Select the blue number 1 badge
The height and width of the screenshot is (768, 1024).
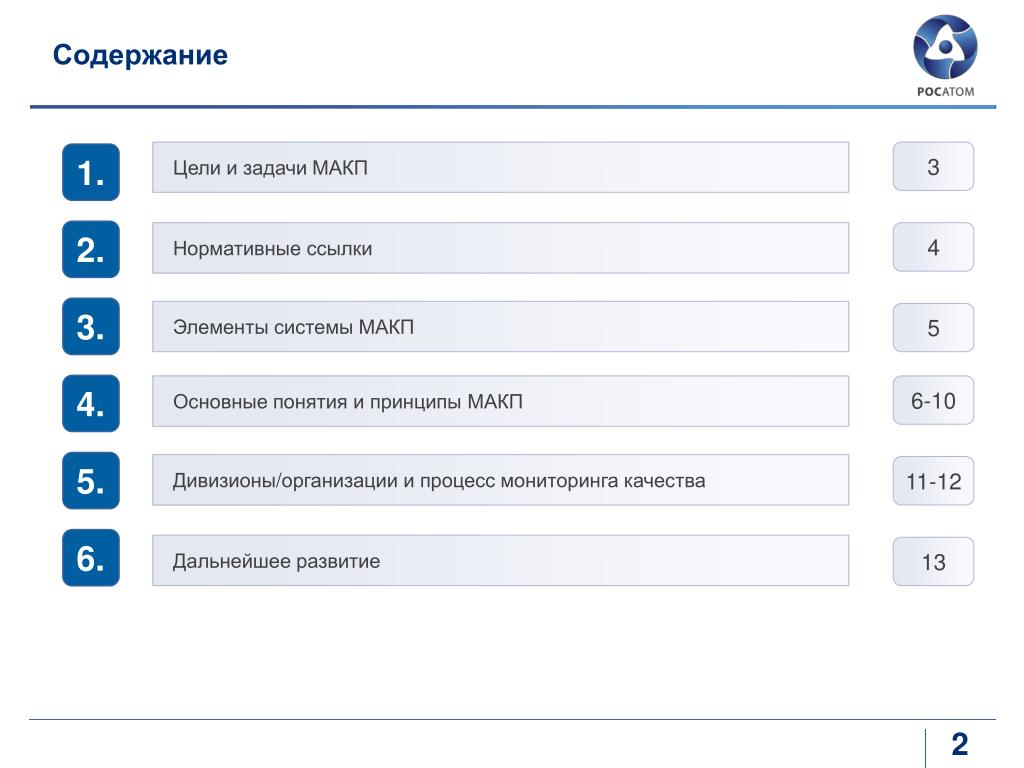[x=91, y=172]
